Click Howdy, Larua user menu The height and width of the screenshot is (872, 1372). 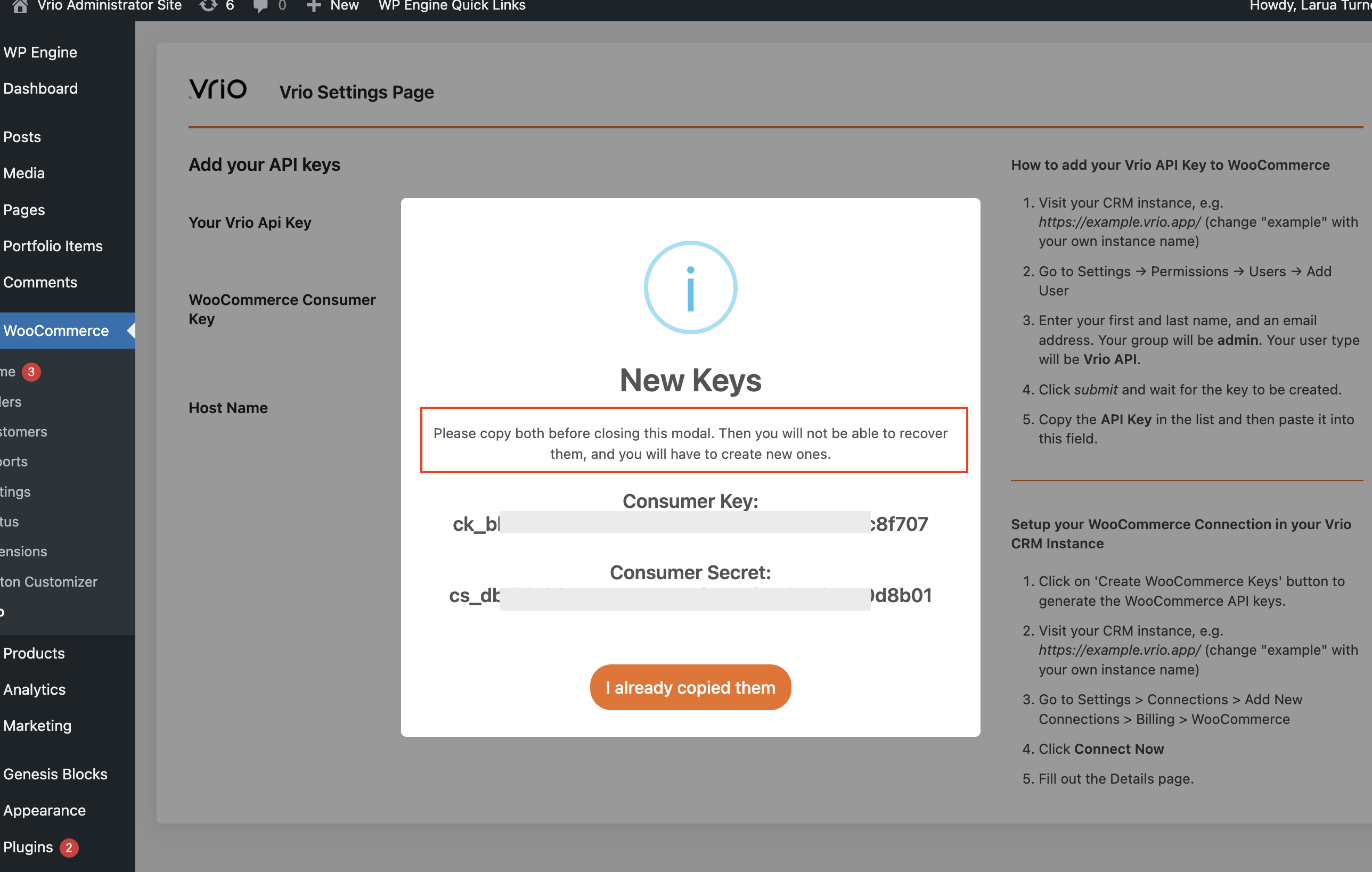(1310, 6)
